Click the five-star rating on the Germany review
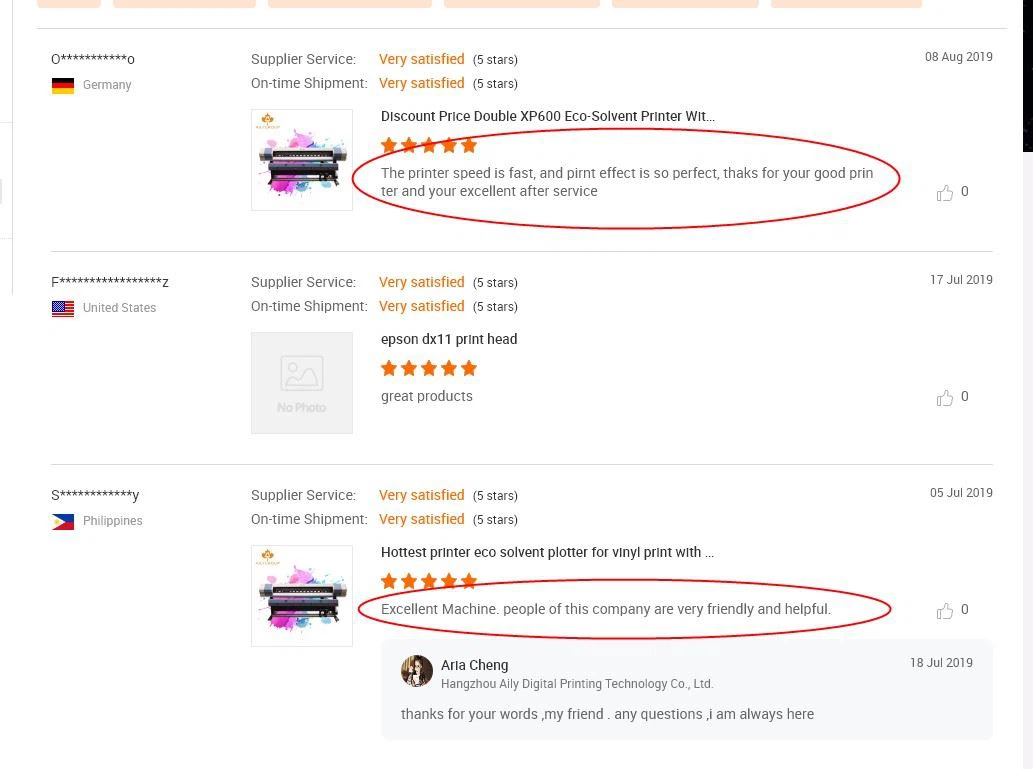 [429, 145]
